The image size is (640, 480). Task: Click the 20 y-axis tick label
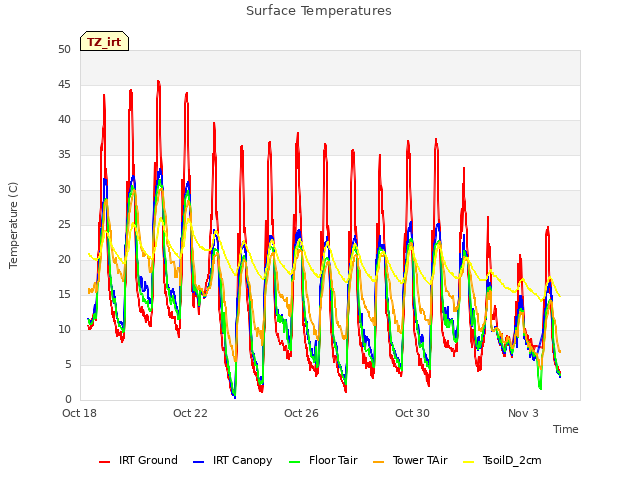pos(64,260)
